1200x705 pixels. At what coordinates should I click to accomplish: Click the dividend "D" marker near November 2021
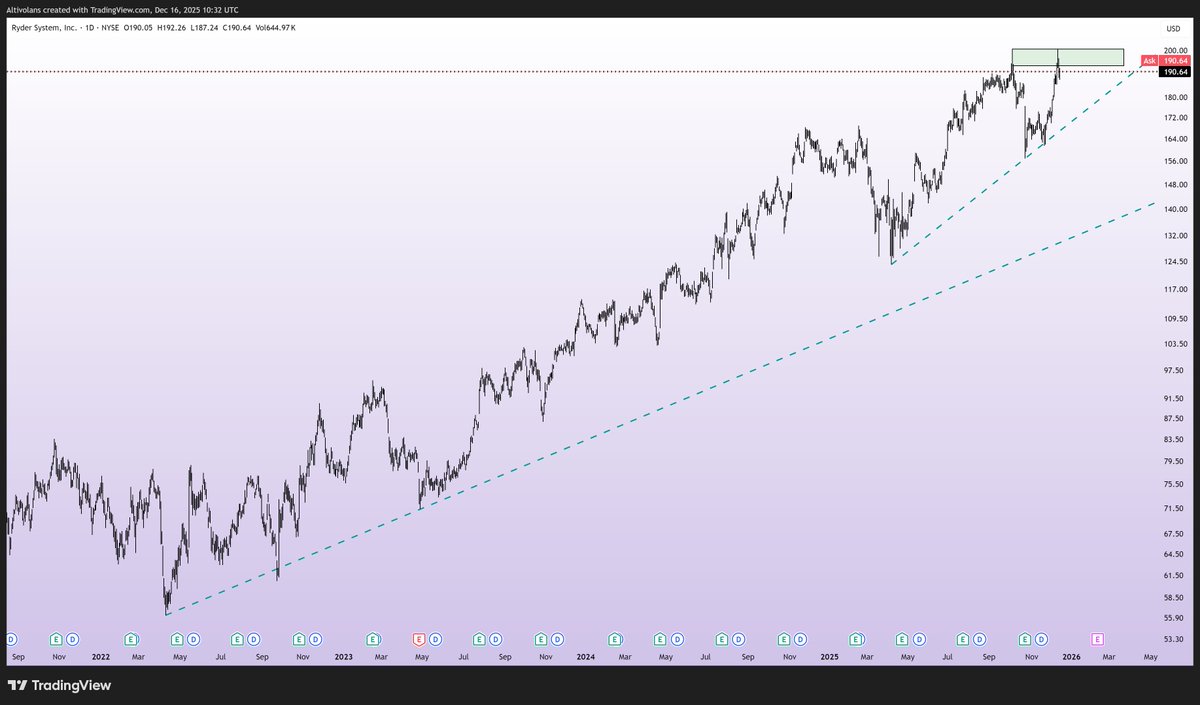click(x=70, y=639)
